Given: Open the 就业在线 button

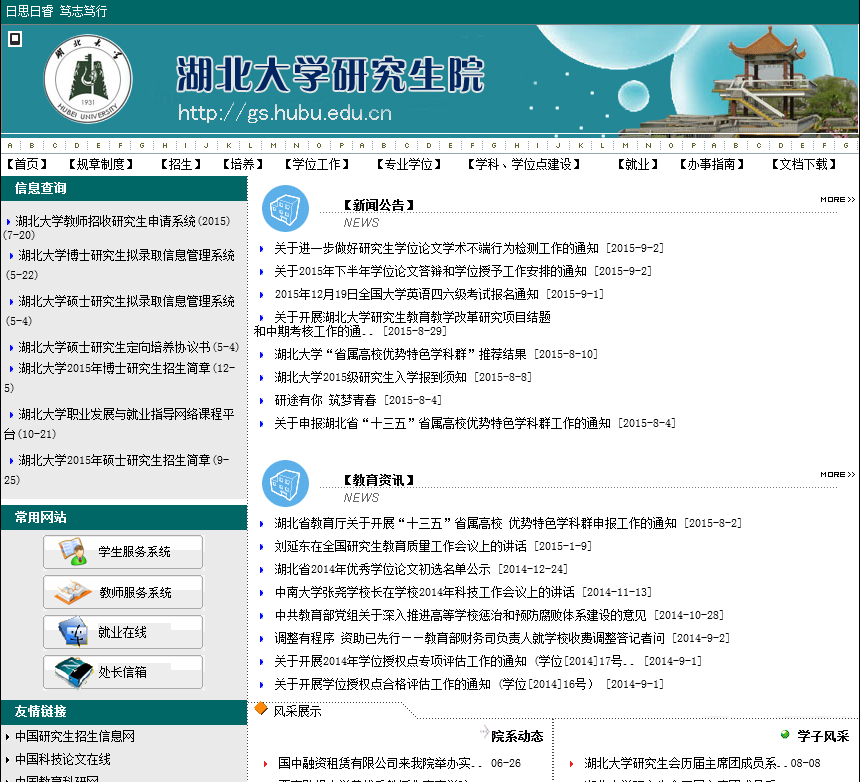Looking at the screenshot, I should (x=123, y=632).
